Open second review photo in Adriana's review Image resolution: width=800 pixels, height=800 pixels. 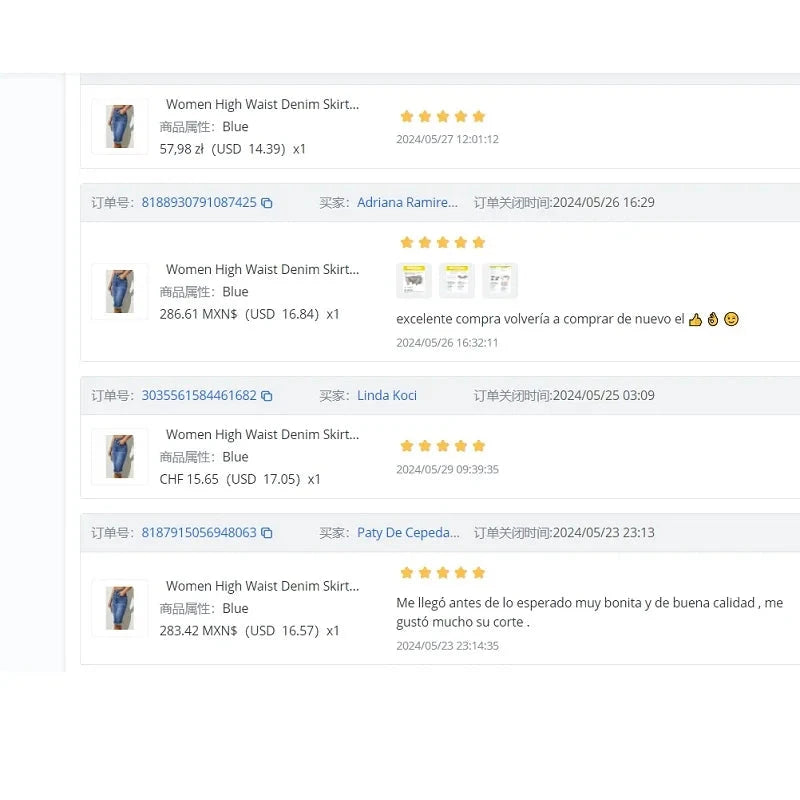click(457, 281)
